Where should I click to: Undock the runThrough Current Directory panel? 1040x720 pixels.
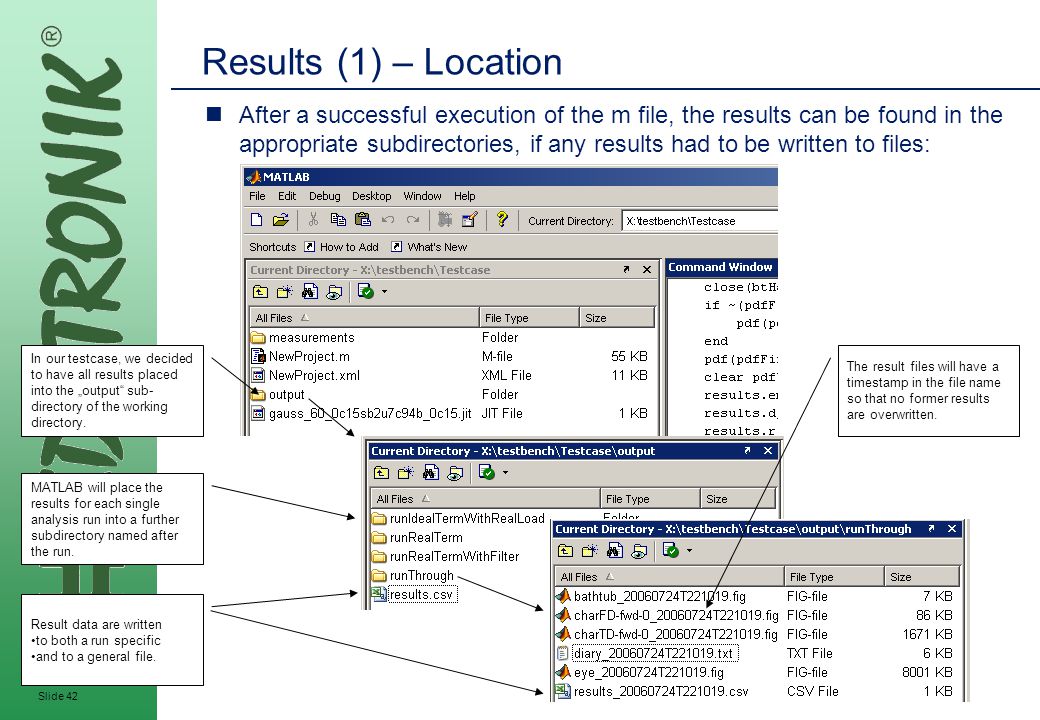pos(931,529)
